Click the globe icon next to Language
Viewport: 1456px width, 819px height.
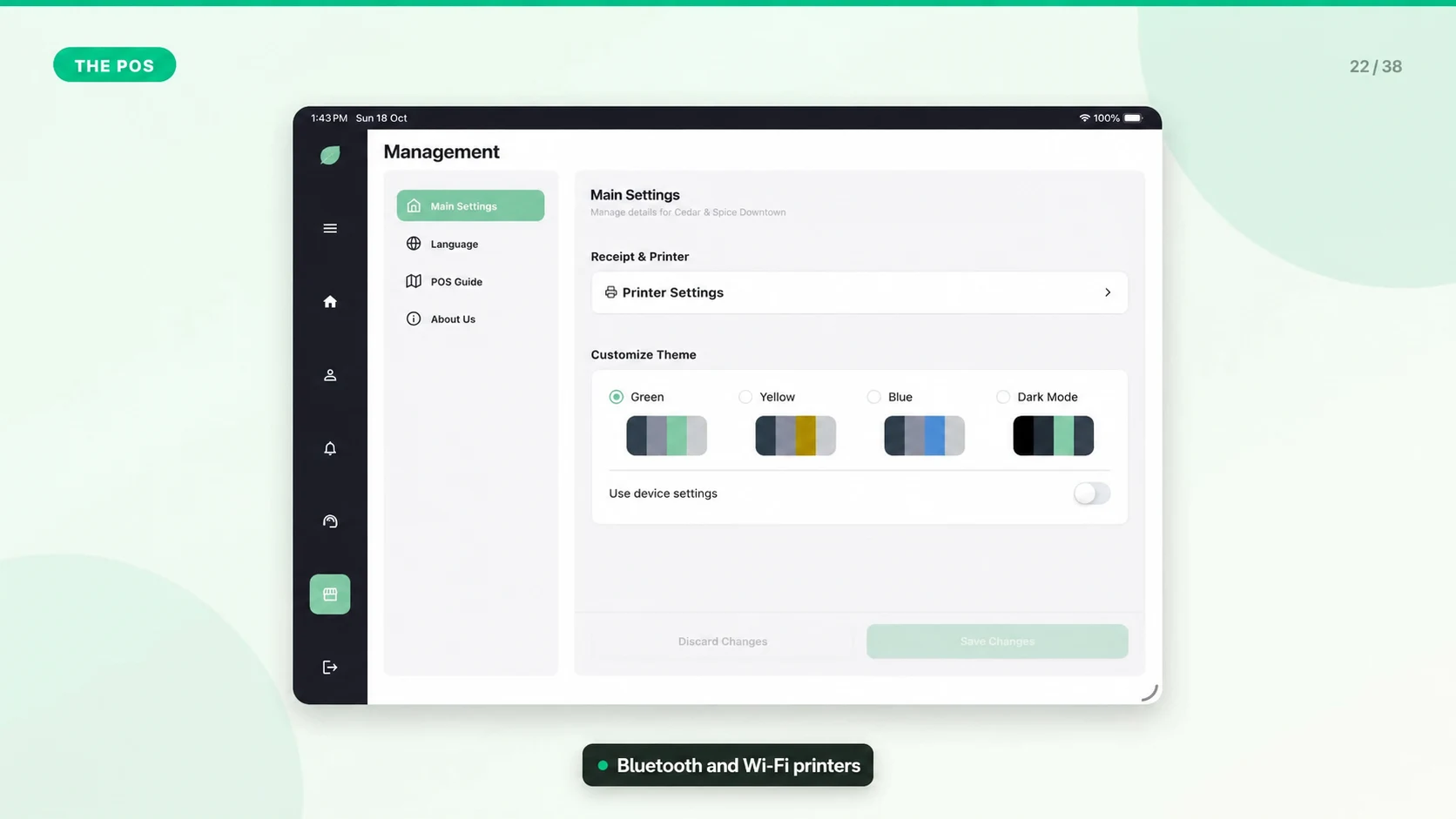click(x=414, y=244)
